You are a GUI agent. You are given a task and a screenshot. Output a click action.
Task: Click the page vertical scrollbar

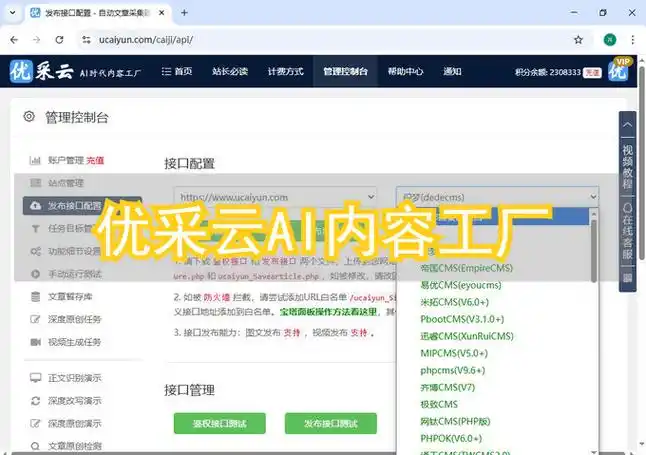tap(641, 163)
